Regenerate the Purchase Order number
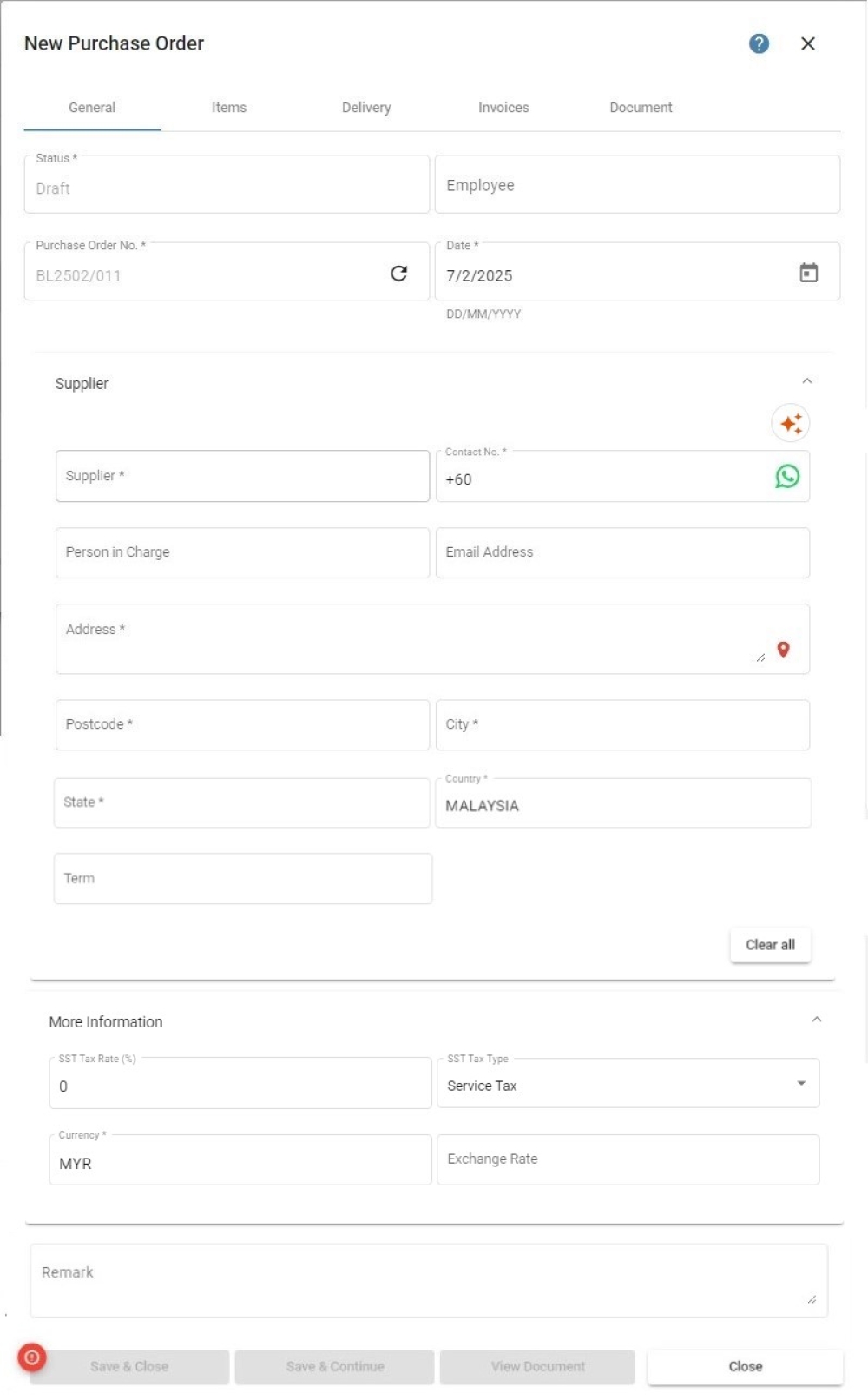The image size is (868, 1400). (x=399, y=274)
